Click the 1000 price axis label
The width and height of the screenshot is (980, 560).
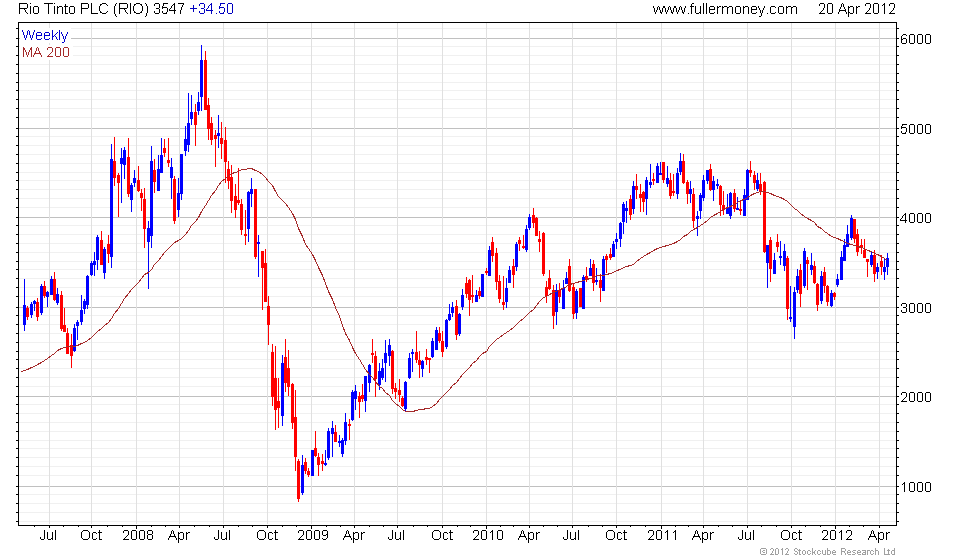(x=916, y=487)
